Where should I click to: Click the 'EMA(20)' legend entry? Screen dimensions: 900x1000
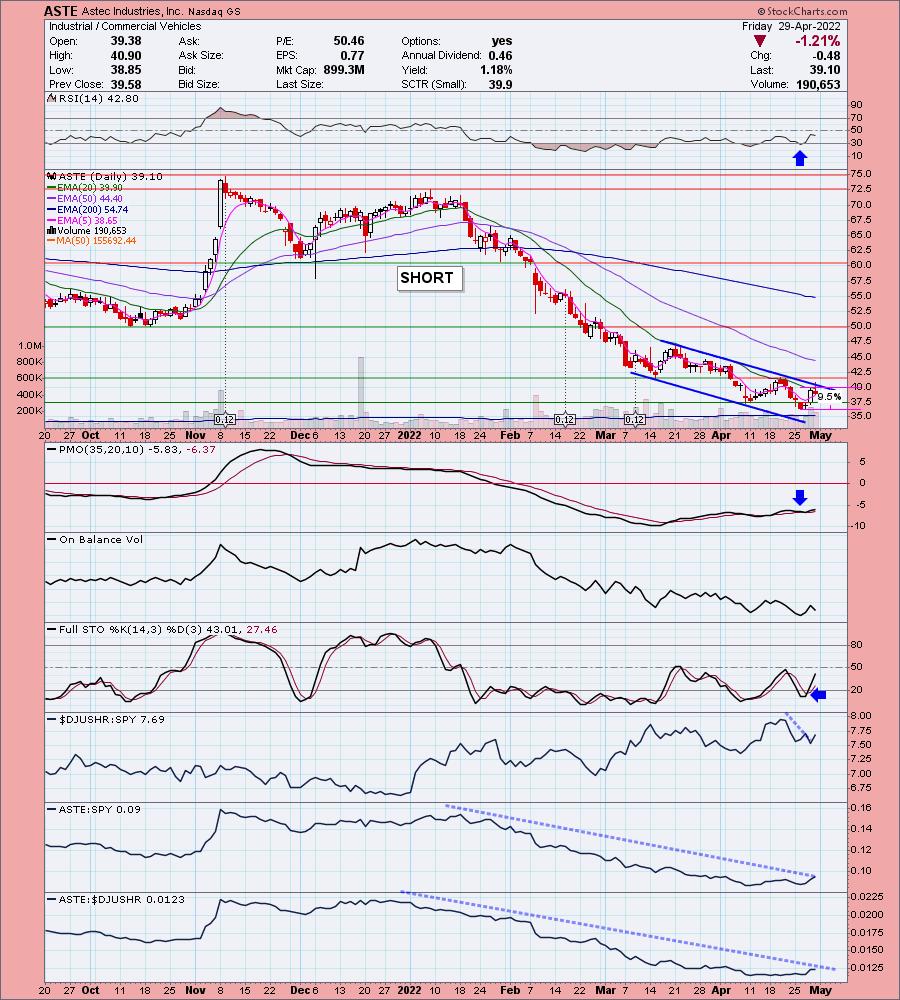(89, 188)
